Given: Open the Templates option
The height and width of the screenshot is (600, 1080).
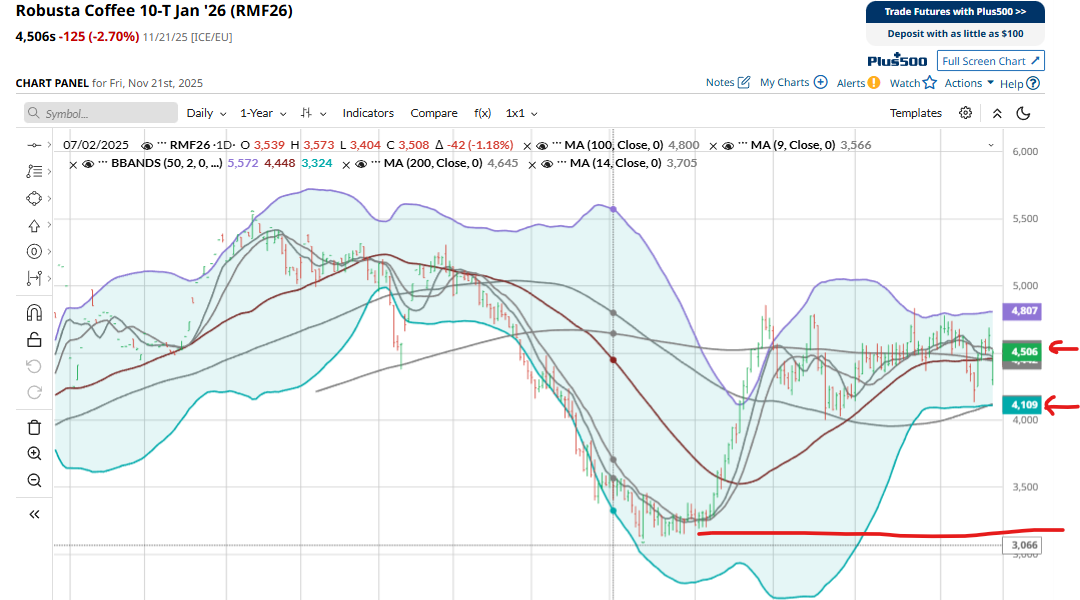Looking at the screenshot, I should (916, 113).
